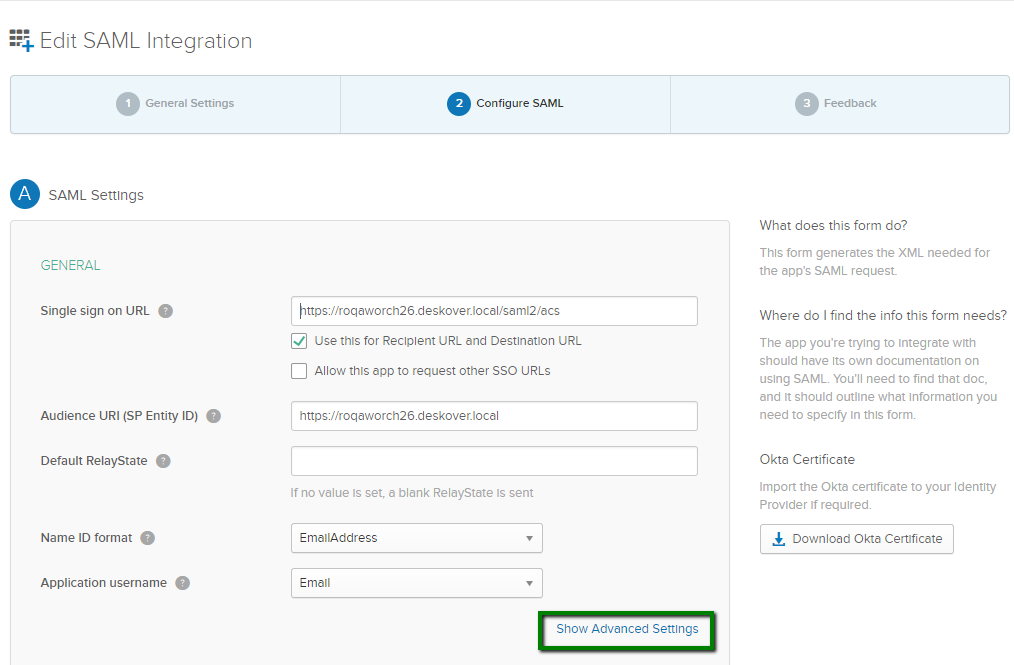Open help for Audience URI field
Viewport: 1014px width, 665px height.
(213, 415)
